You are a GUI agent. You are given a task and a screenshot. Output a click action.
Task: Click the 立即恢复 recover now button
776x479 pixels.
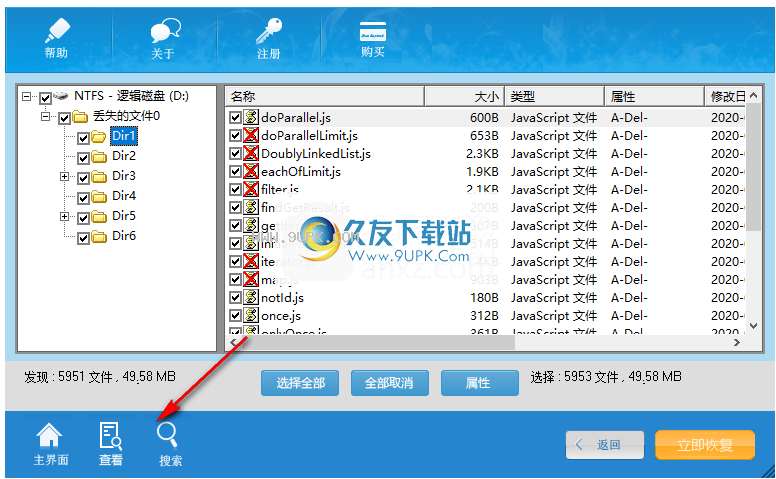point(705,445)
